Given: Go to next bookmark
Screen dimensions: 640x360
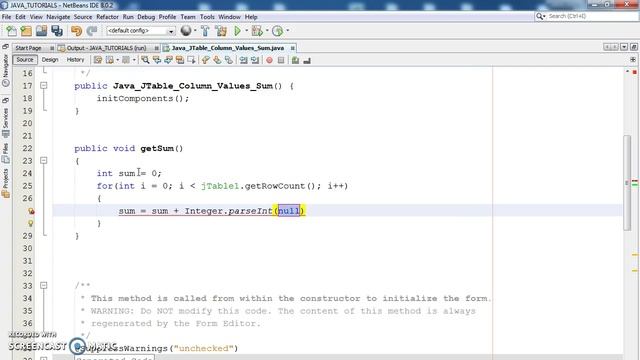Looking at the screenshot, I should 217,60.
